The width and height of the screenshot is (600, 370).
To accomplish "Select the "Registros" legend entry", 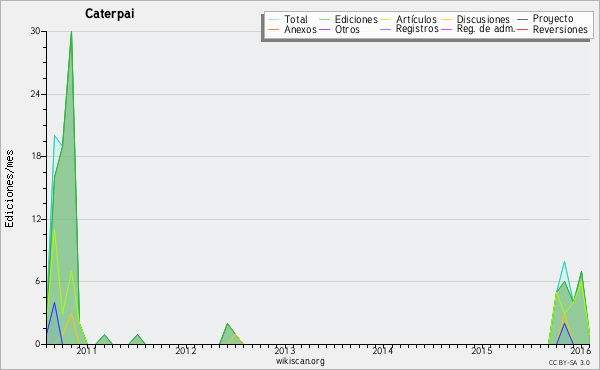I will (417, 29).
